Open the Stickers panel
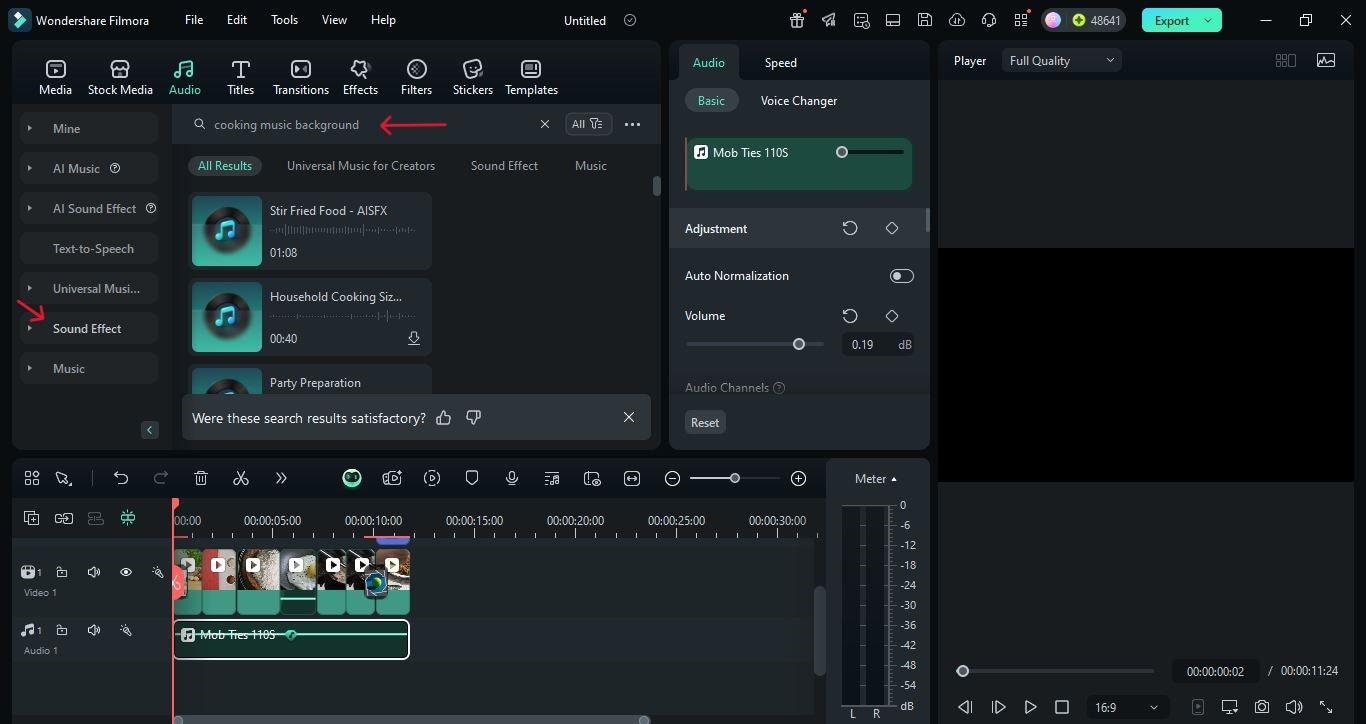The image size is (1366, 724). 472,77
